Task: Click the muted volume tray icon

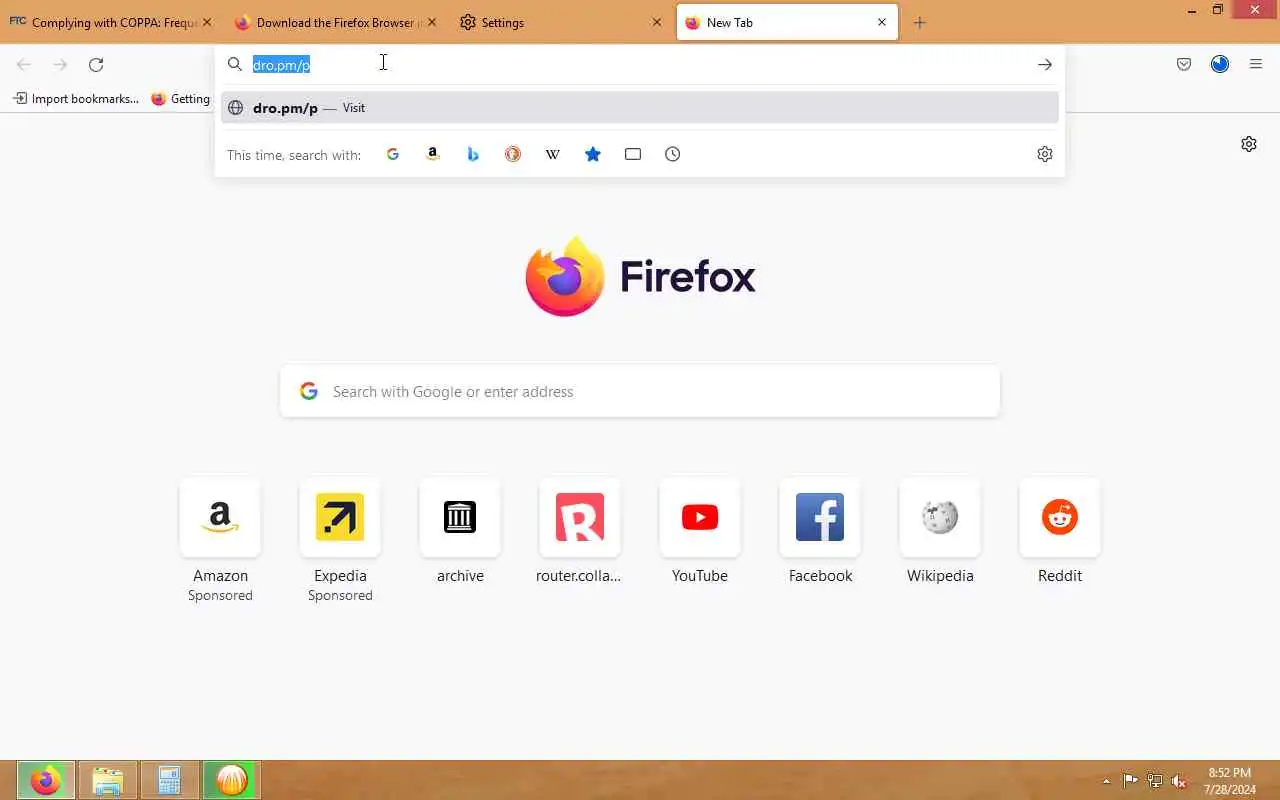Action: (1180, 781)
